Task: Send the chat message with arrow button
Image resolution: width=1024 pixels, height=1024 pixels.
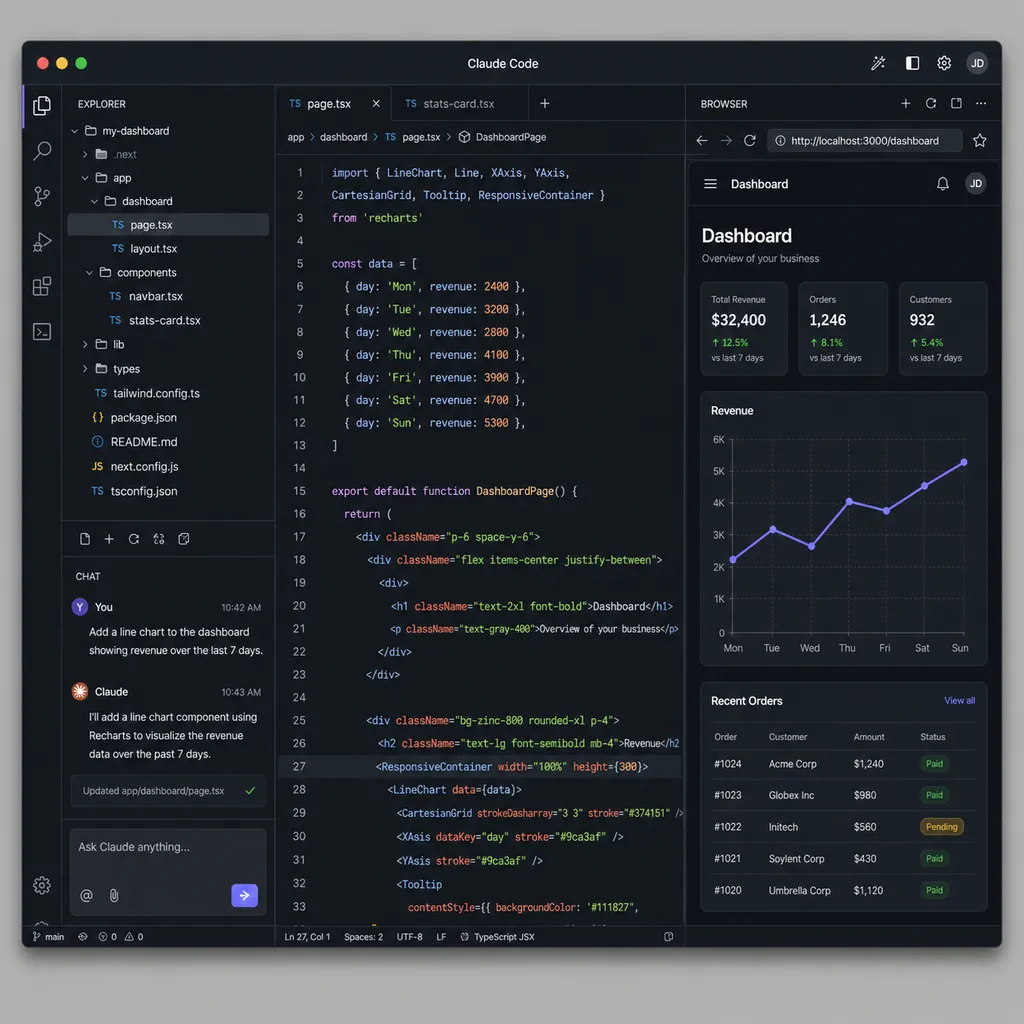Action: [244, 895]
